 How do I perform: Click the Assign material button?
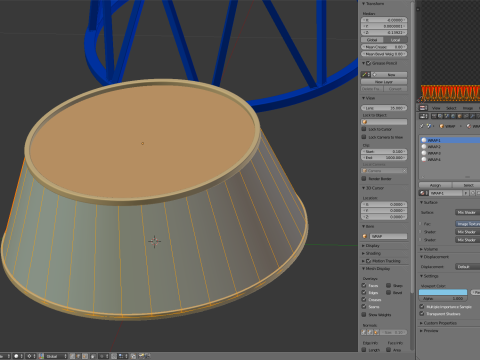coord(435,185)
